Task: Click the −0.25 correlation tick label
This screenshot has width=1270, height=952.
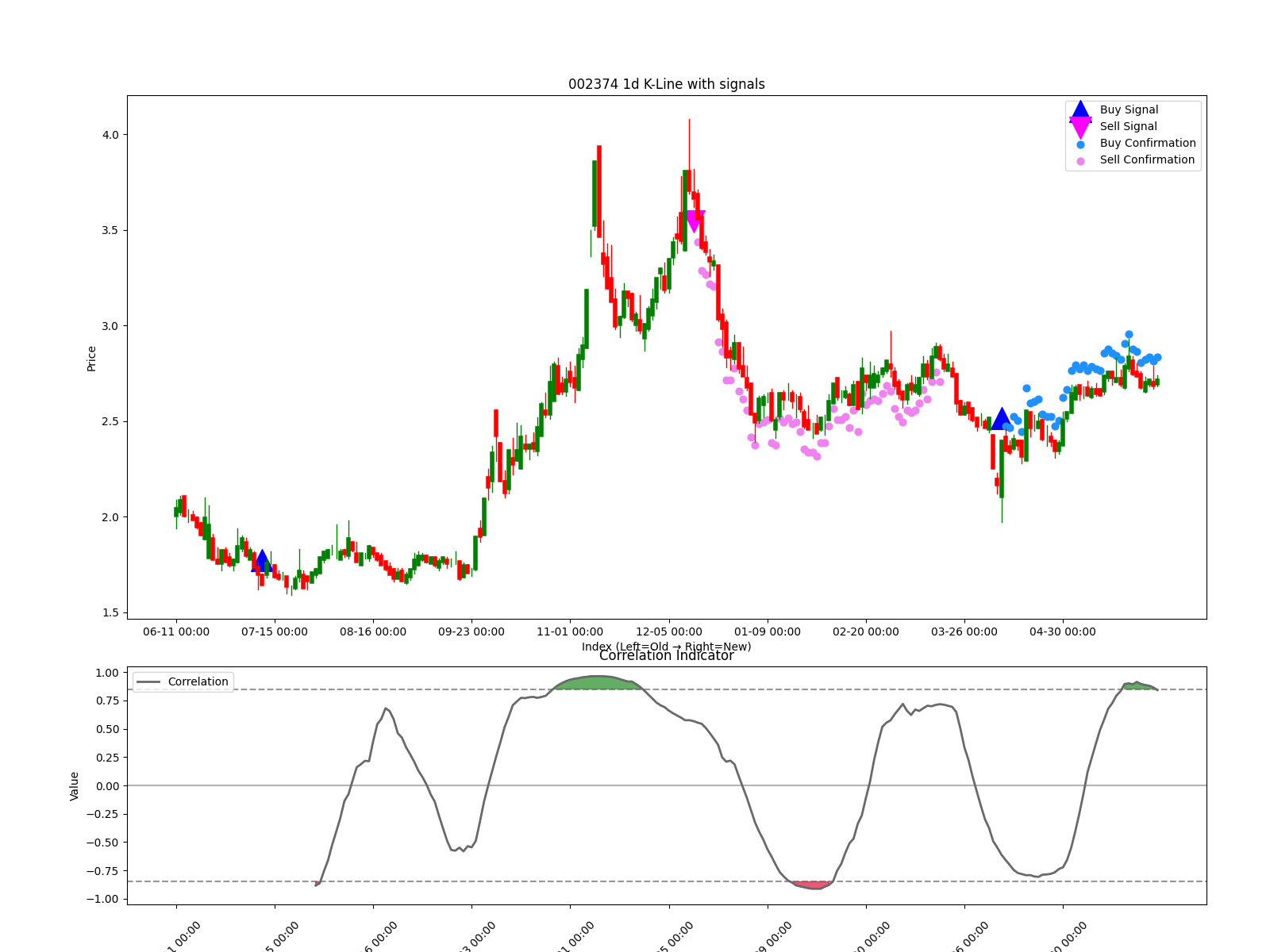Action: click(x=103, y=814)
